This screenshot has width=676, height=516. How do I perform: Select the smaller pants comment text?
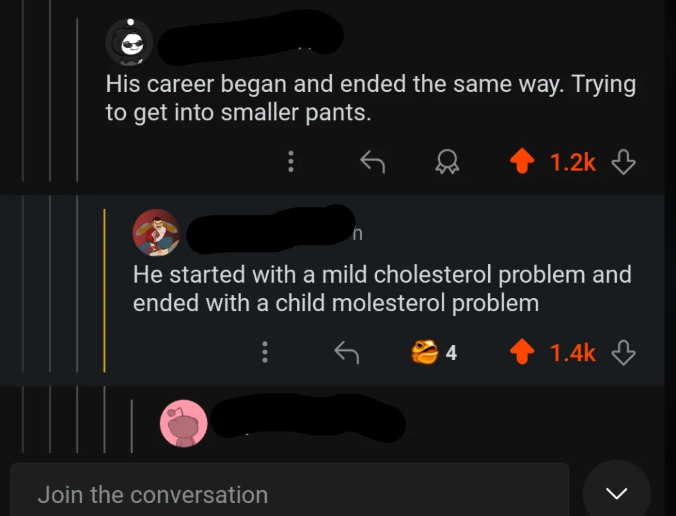click(370, 98)
